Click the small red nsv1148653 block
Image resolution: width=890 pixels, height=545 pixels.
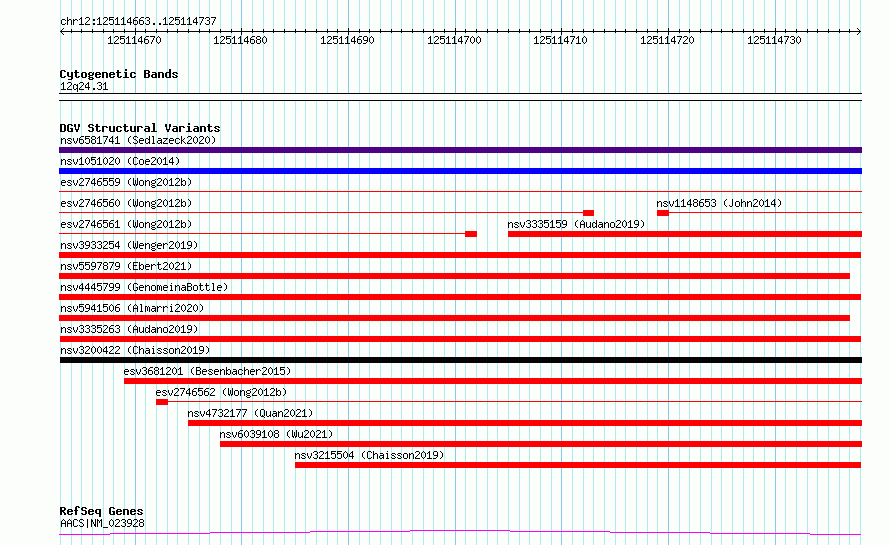[663, 213]
